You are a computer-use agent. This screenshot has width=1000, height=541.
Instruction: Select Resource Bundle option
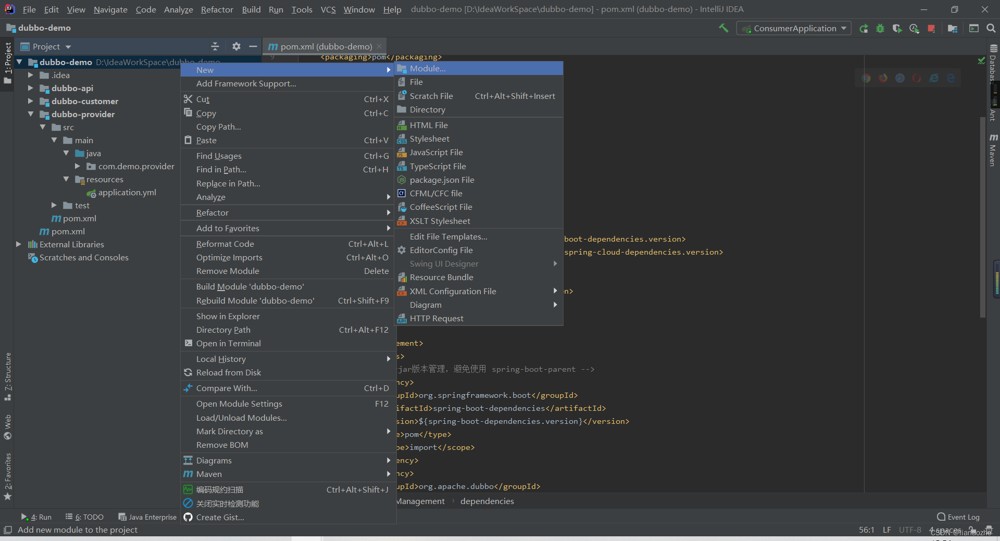[x=478, y=277]
